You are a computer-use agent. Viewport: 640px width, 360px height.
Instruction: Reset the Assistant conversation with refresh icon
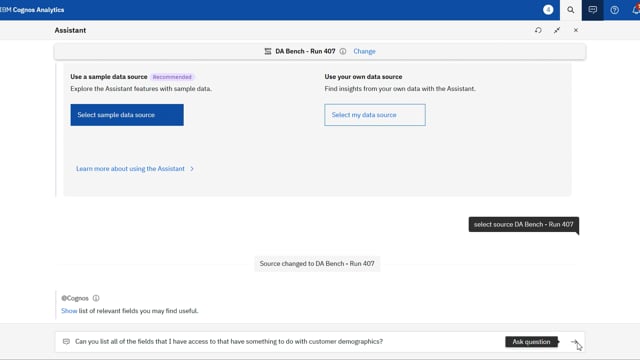(x=538, y=30)
